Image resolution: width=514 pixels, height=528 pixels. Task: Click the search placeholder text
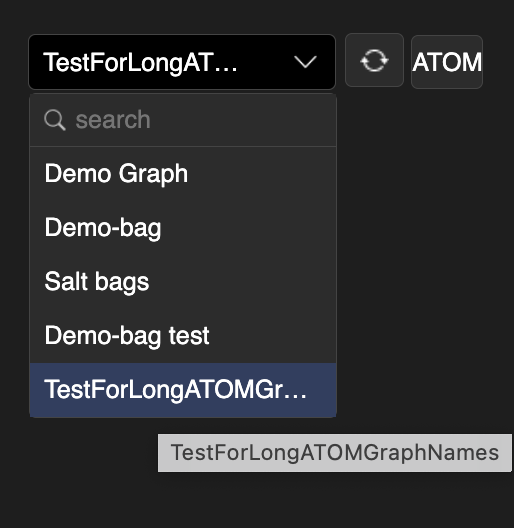coord(113,120)
